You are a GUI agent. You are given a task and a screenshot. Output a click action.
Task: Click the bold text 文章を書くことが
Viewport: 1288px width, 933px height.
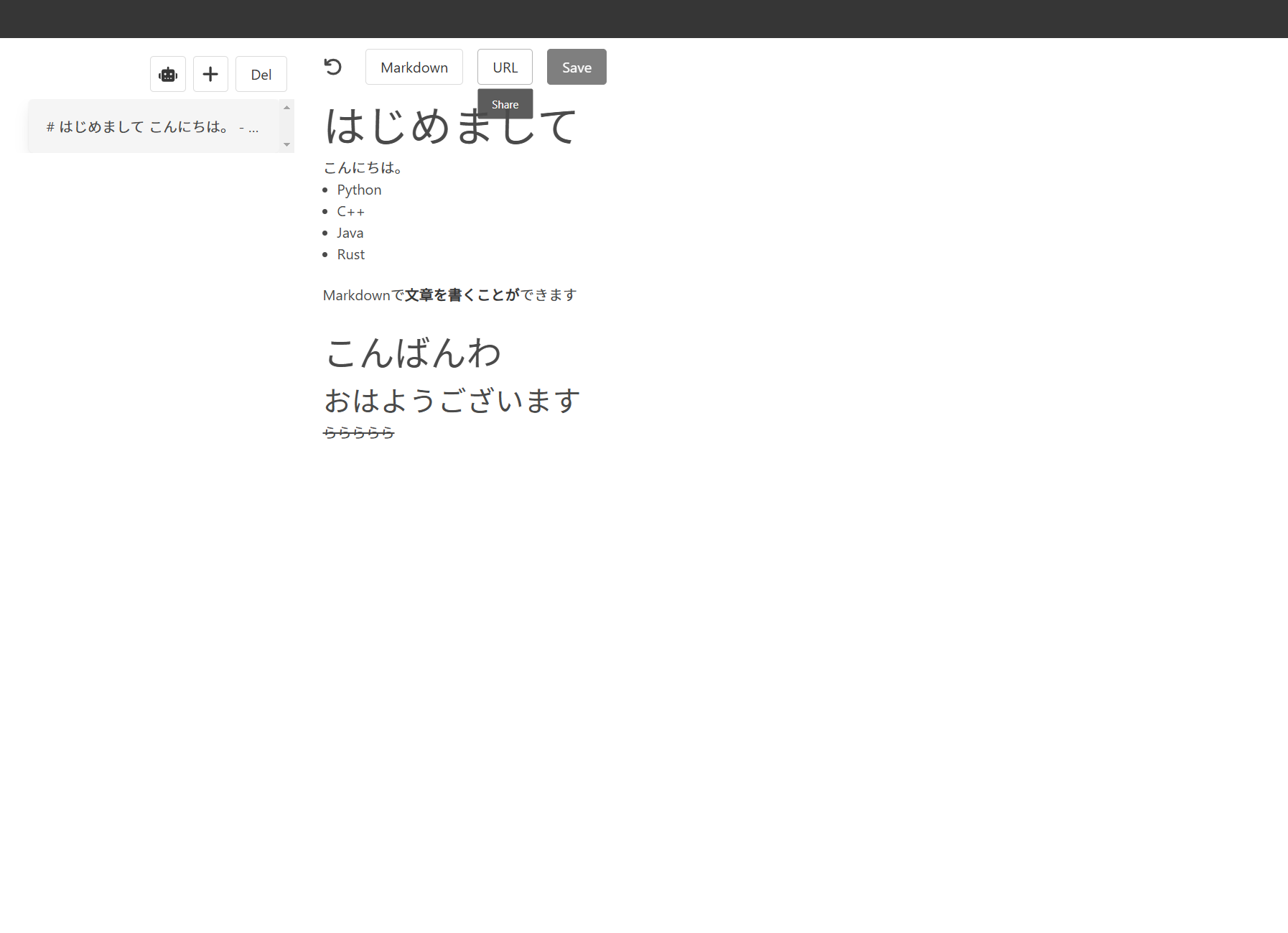(462, 294)
